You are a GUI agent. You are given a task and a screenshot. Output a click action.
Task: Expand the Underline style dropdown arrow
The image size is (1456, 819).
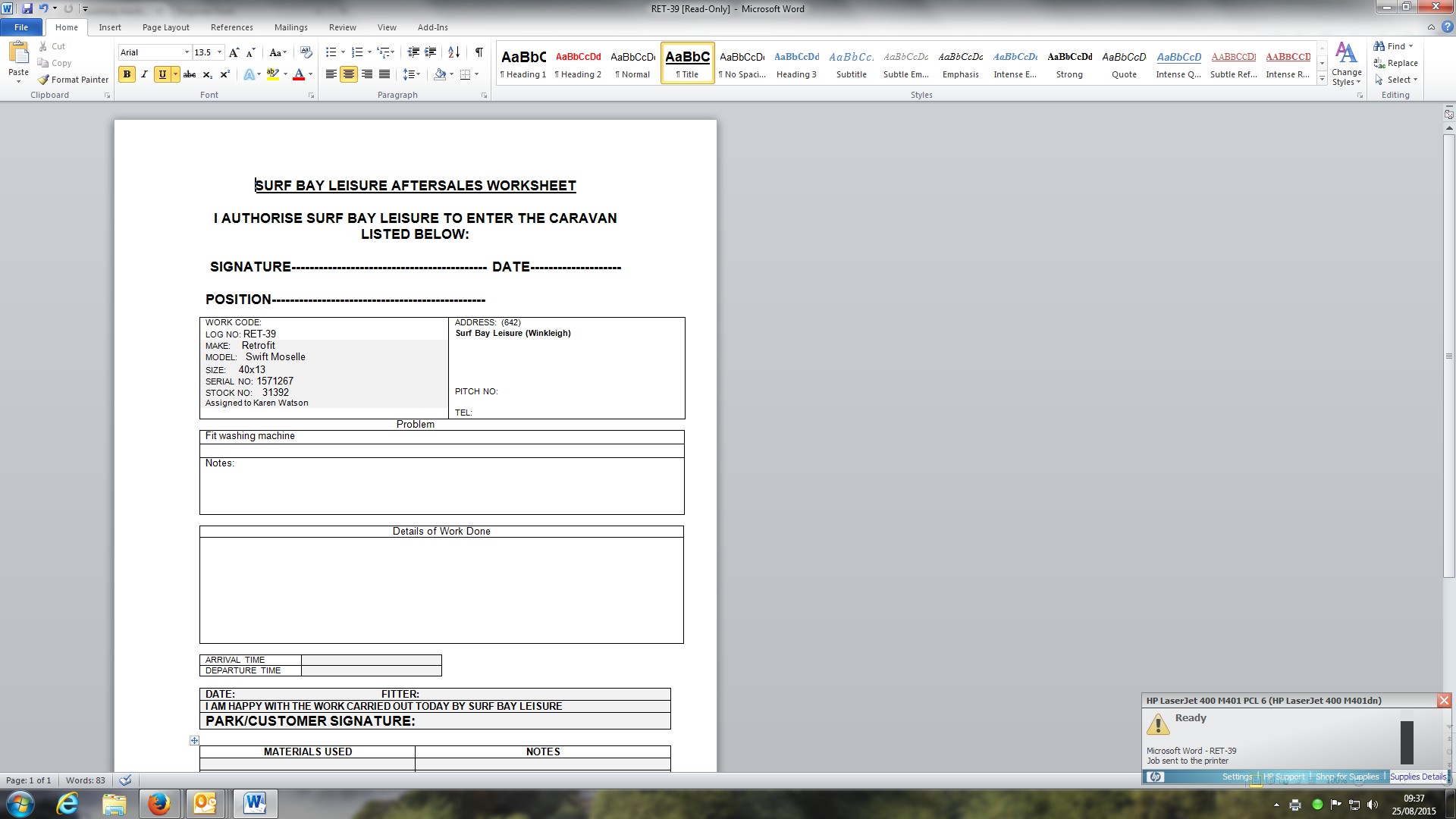(x=175, y=74)
